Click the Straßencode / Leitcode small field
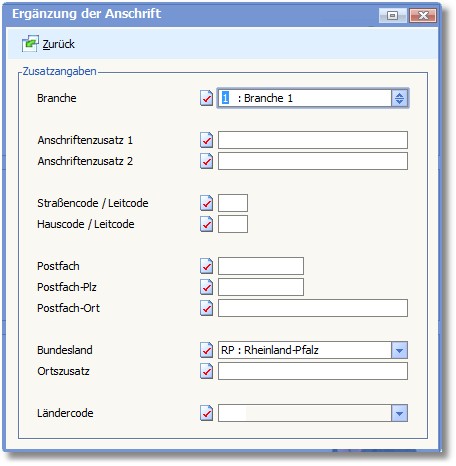 point(233,203)
